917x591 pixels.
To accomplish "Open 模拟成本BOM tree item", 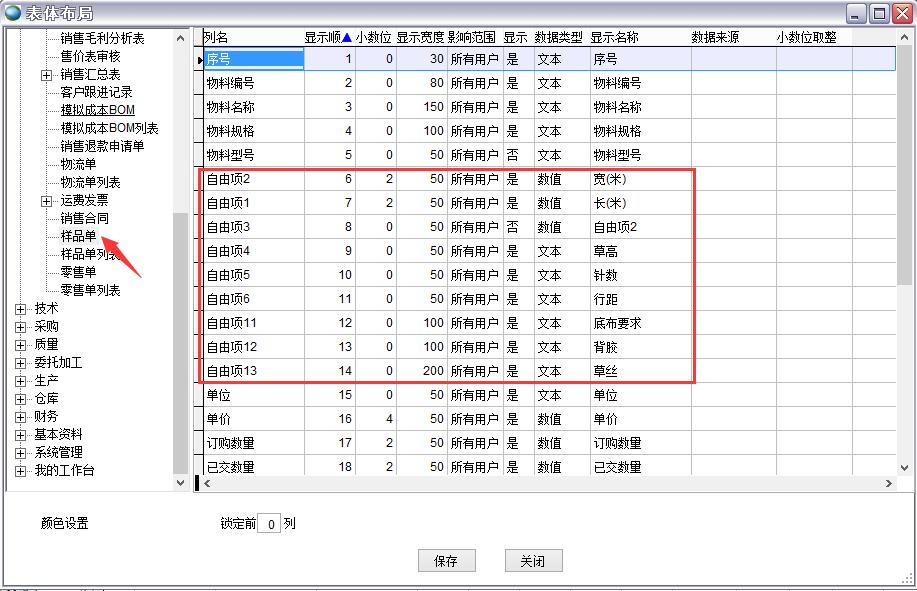I will click(x=97, y=110).
